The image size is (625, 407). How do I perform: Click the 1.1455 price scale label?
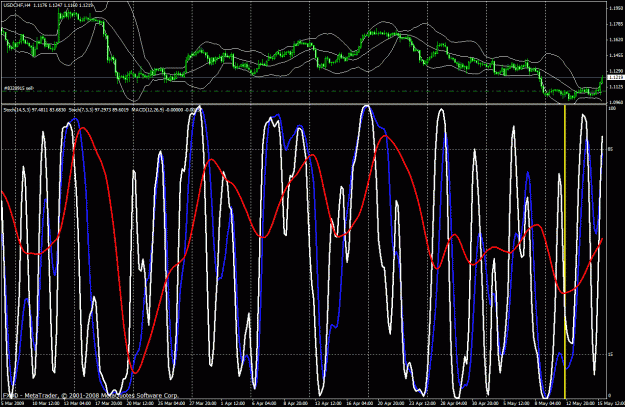coord(616,55)
